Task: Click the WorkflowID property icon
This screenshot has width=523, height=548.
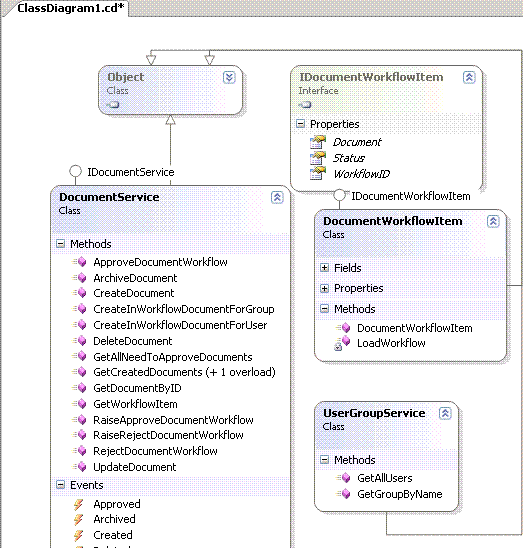Action: click(x=317, y=173)
